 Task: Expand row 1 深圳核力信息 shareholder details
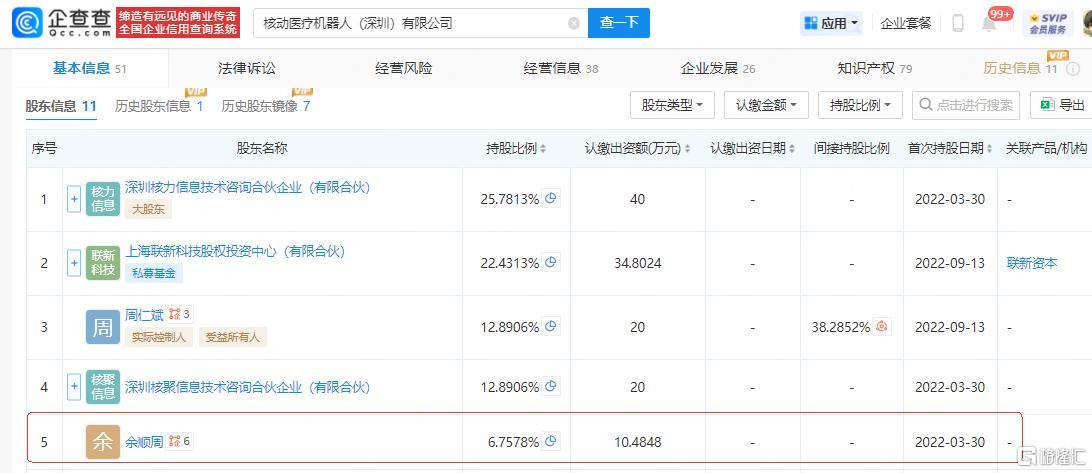[74, 199]
